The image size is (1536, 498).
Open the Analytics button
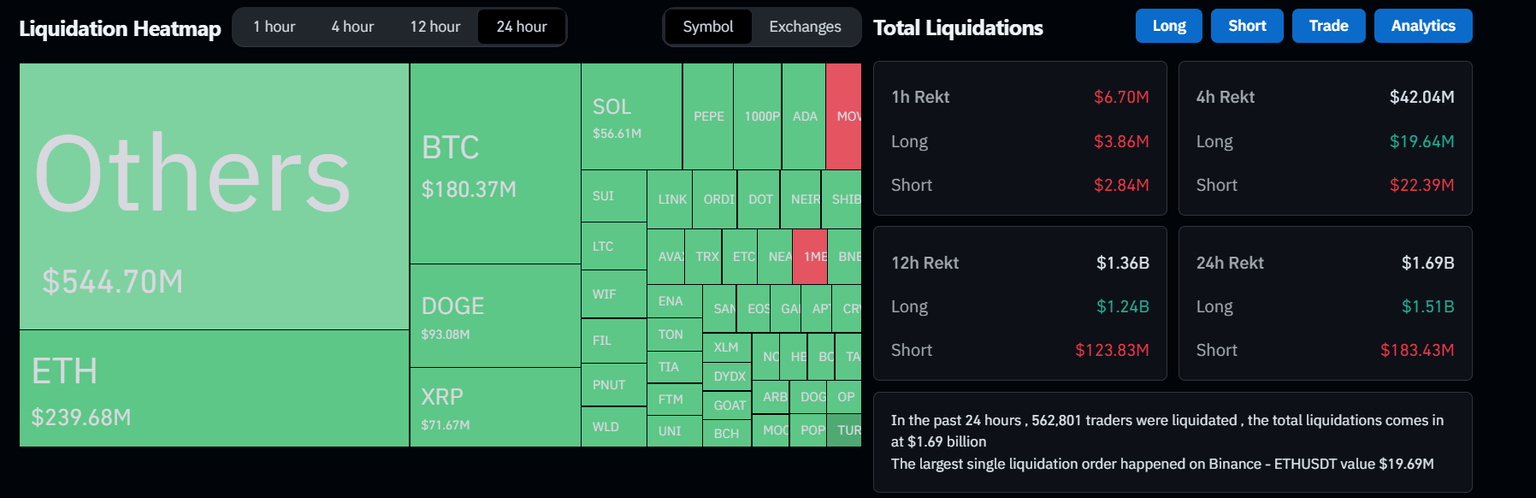(1423, 26)
